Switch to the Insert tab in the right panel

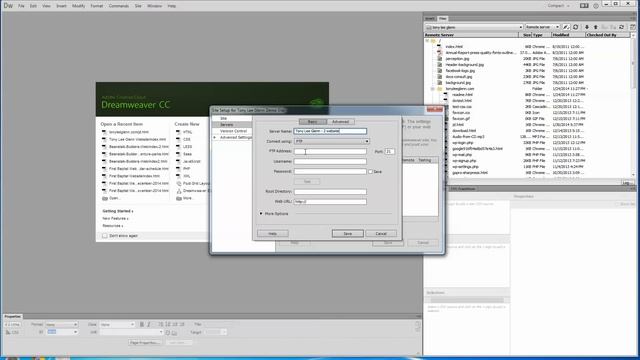(430, 18)
